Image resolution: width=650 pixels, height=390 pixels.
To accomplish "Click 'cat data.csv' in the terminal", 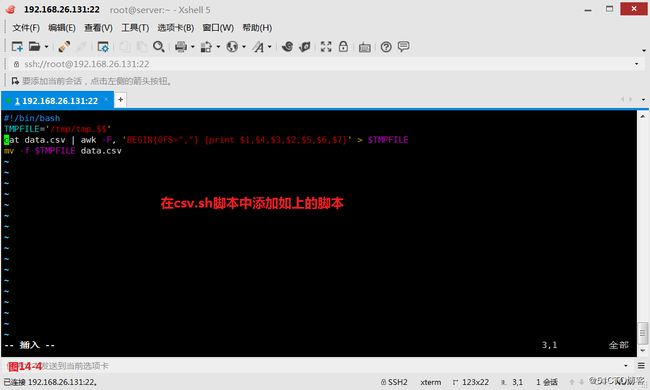I will pyautogui.click(x=34, y=140).
